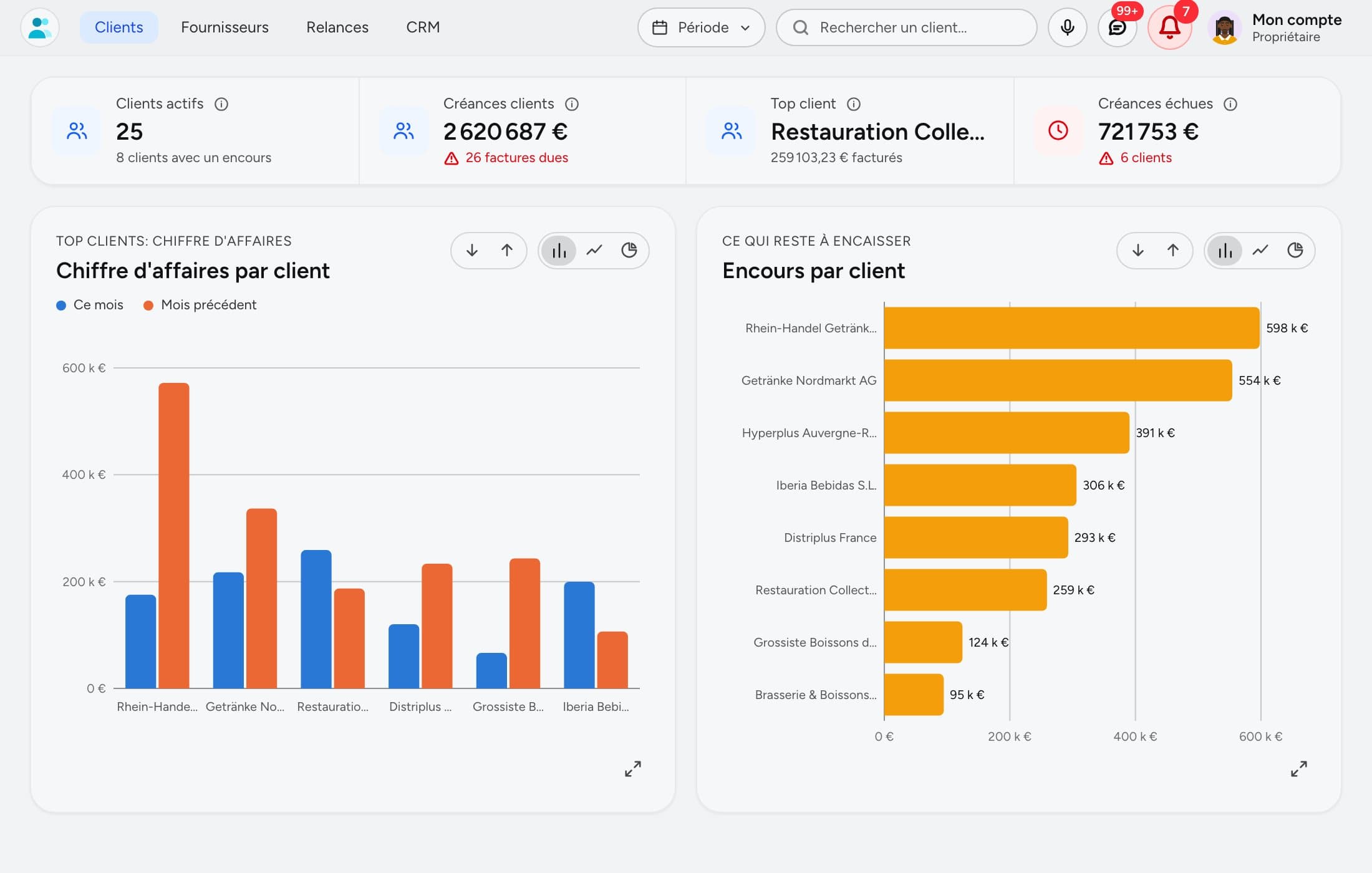Open the CRM tab
The image size is (1372, 873).
(423, 27)
